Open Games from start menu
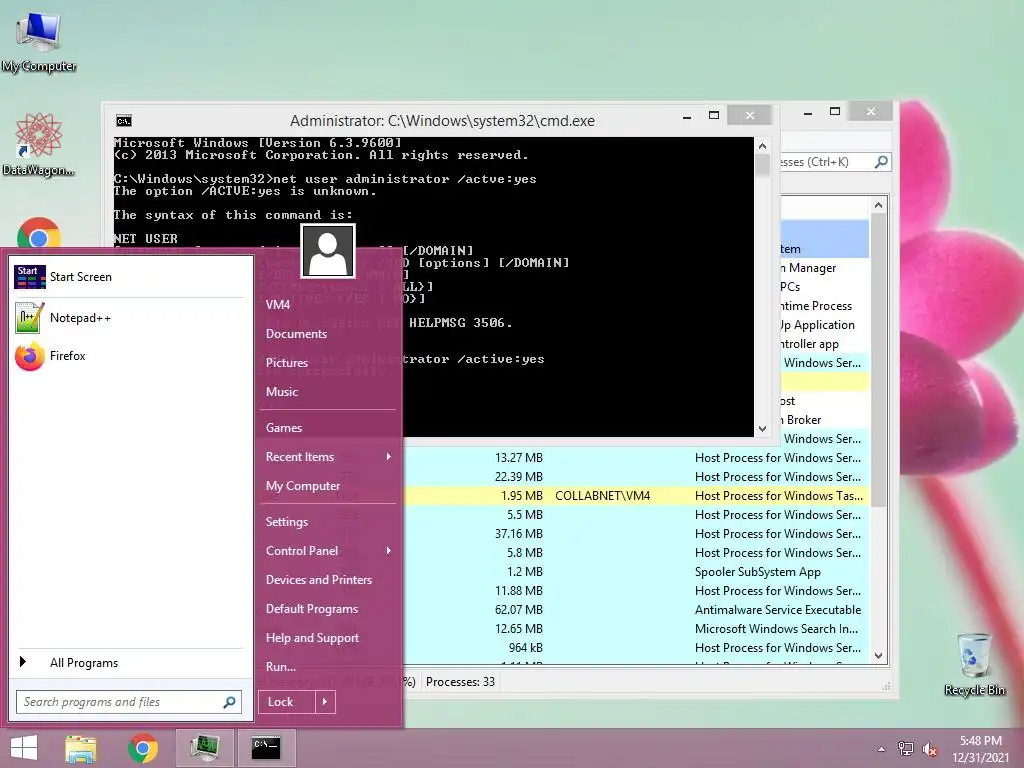1024x768 pixels. pos(283,428)
